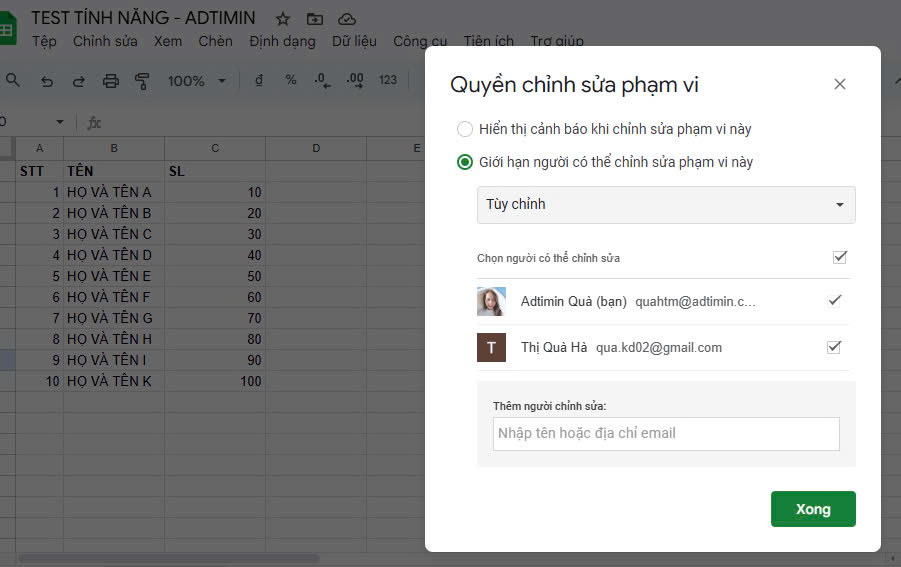Apply percent format
This screenshot has height=567, width=901.
(x=291, y=80)
